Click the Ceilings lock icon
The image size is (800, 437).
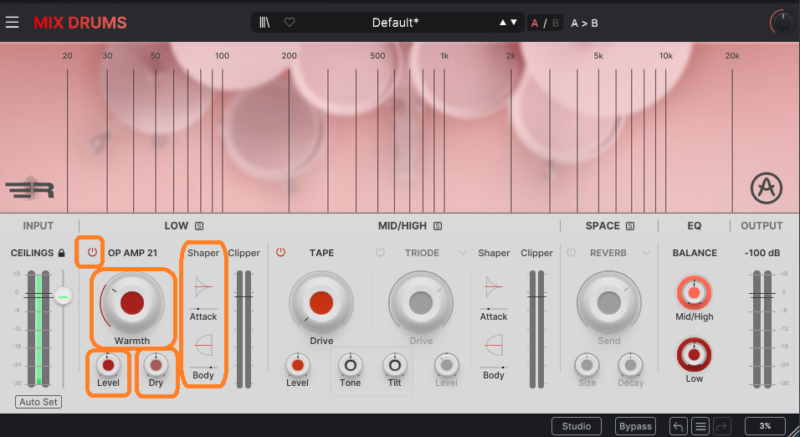pos(62,253)
